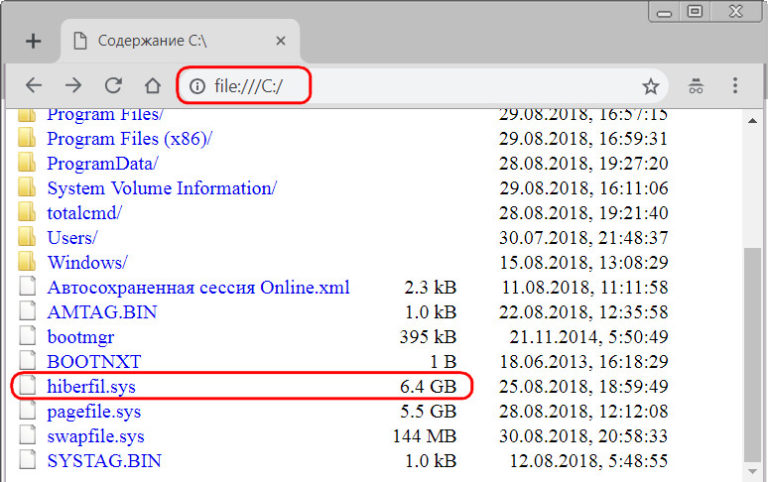Open the hiberfil.sys file link
This screenshot has height=482, width=768.
[x=91, y=386]
